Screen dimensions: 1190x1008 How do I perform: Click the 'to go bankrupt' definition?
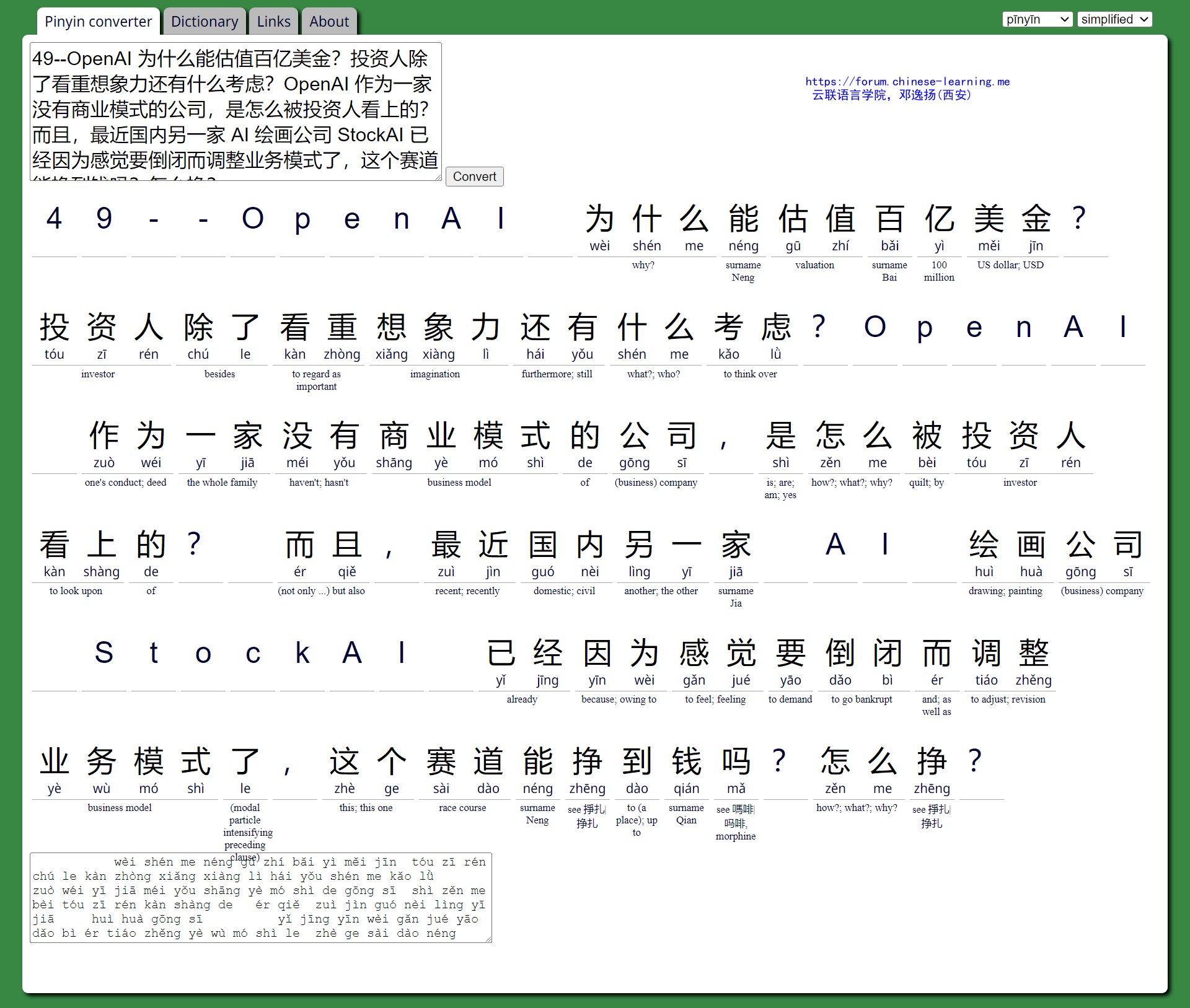pyautogui.click(x=862, y=699)
